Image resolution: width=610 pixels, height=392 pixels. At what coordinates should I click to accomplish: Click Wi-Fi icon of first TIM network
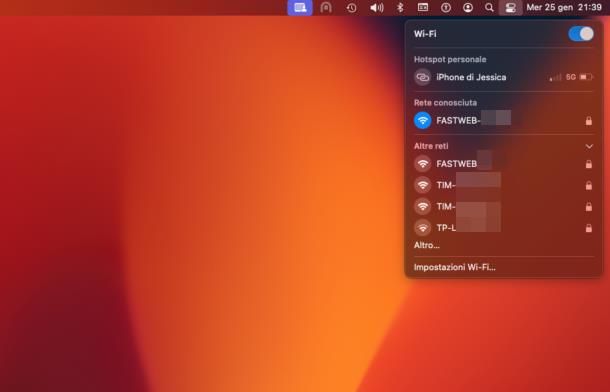pos(422,185)
